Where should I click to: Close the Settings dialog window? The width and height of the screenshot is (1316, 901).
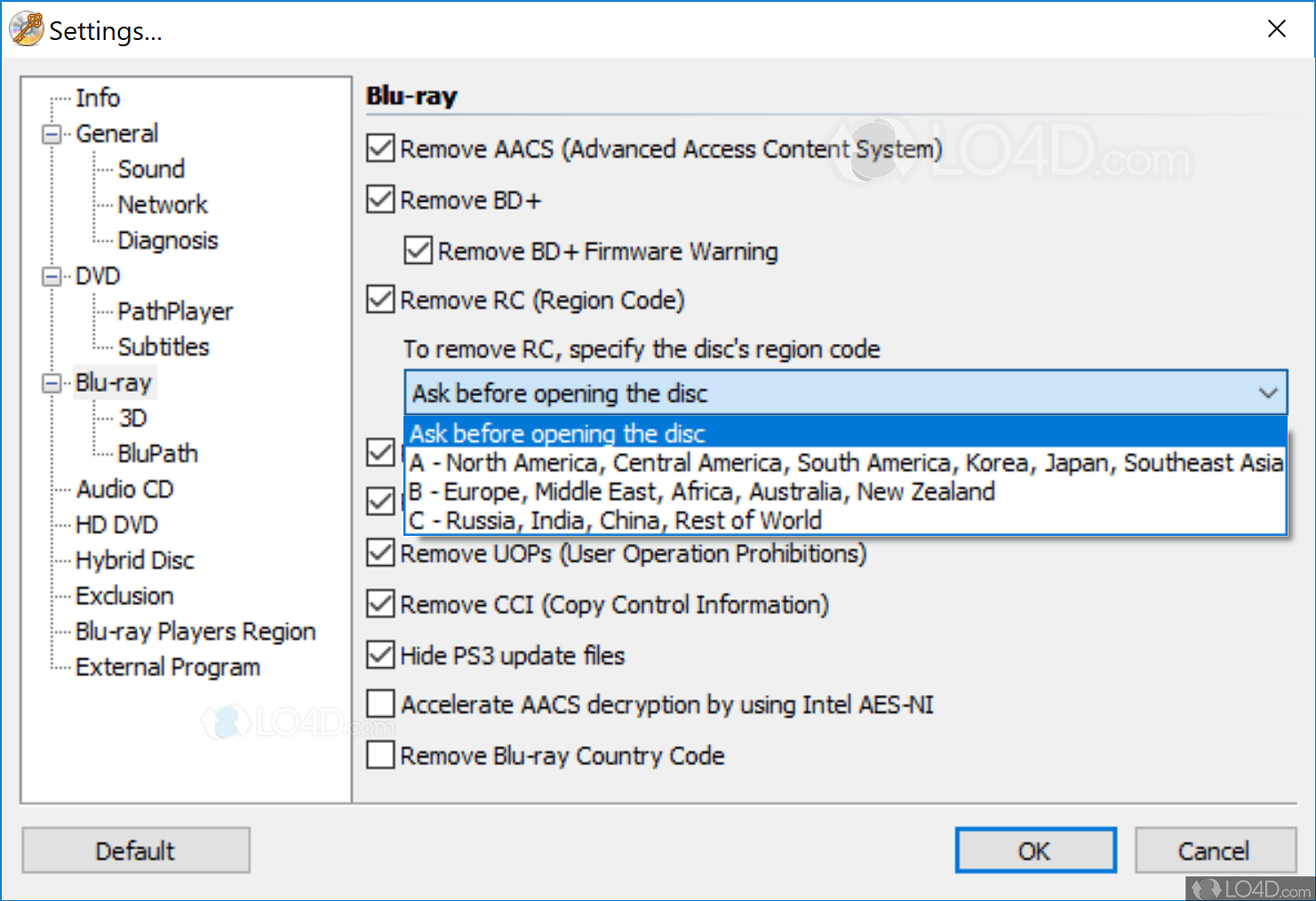click(x=1276, y=29)
